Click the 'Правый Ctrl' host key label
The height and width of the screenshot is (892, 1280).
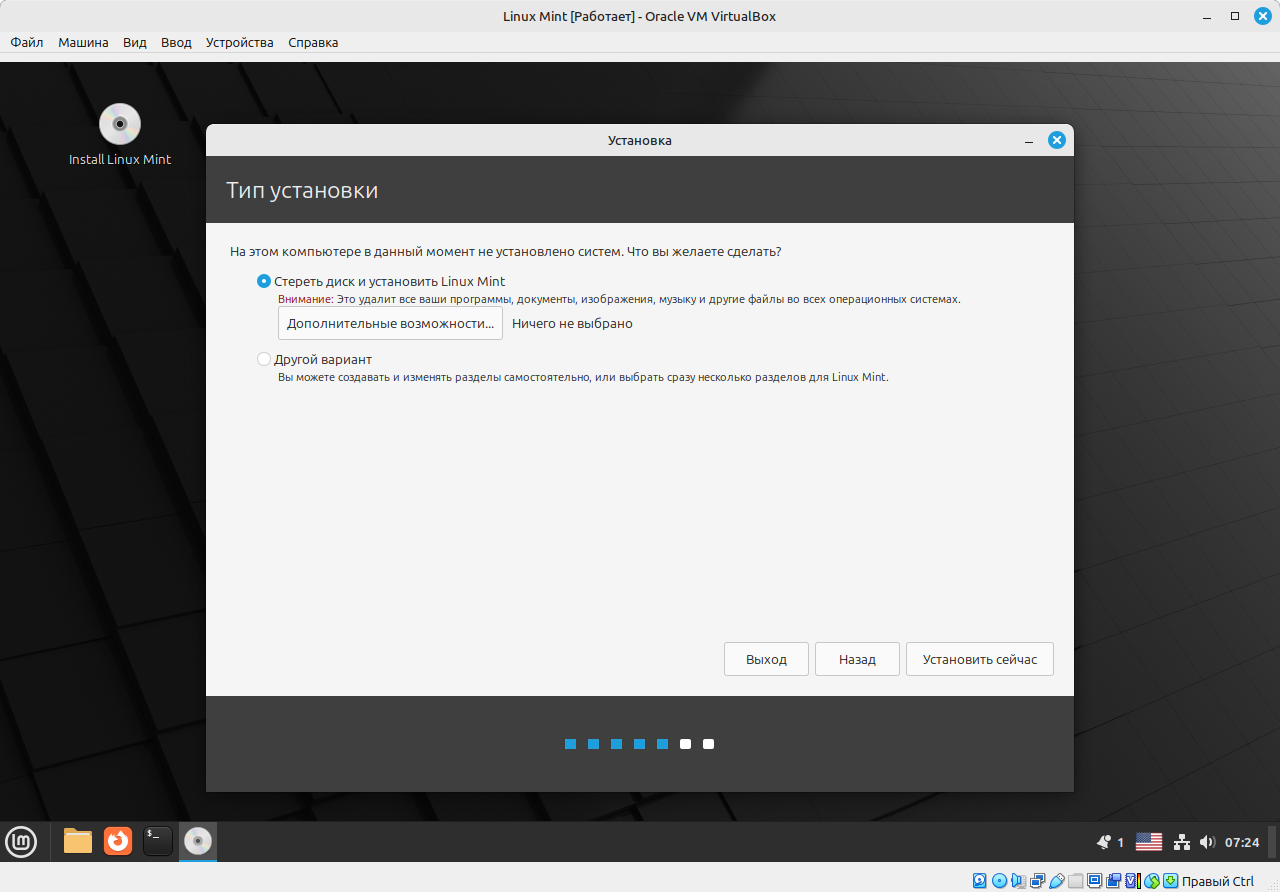point(1218,881)
